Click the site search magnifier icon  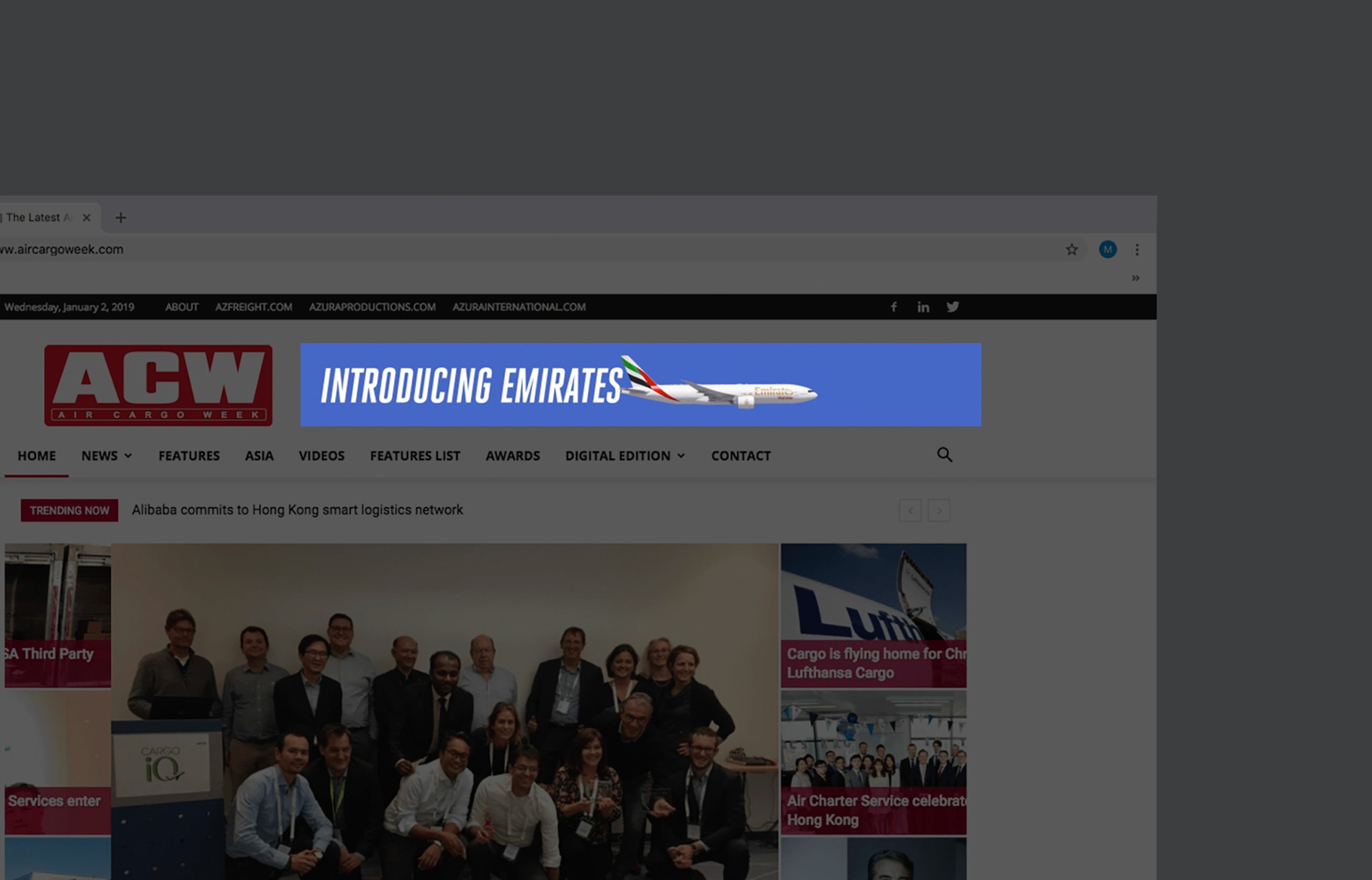pyautogui.click(x=944, y=455)
